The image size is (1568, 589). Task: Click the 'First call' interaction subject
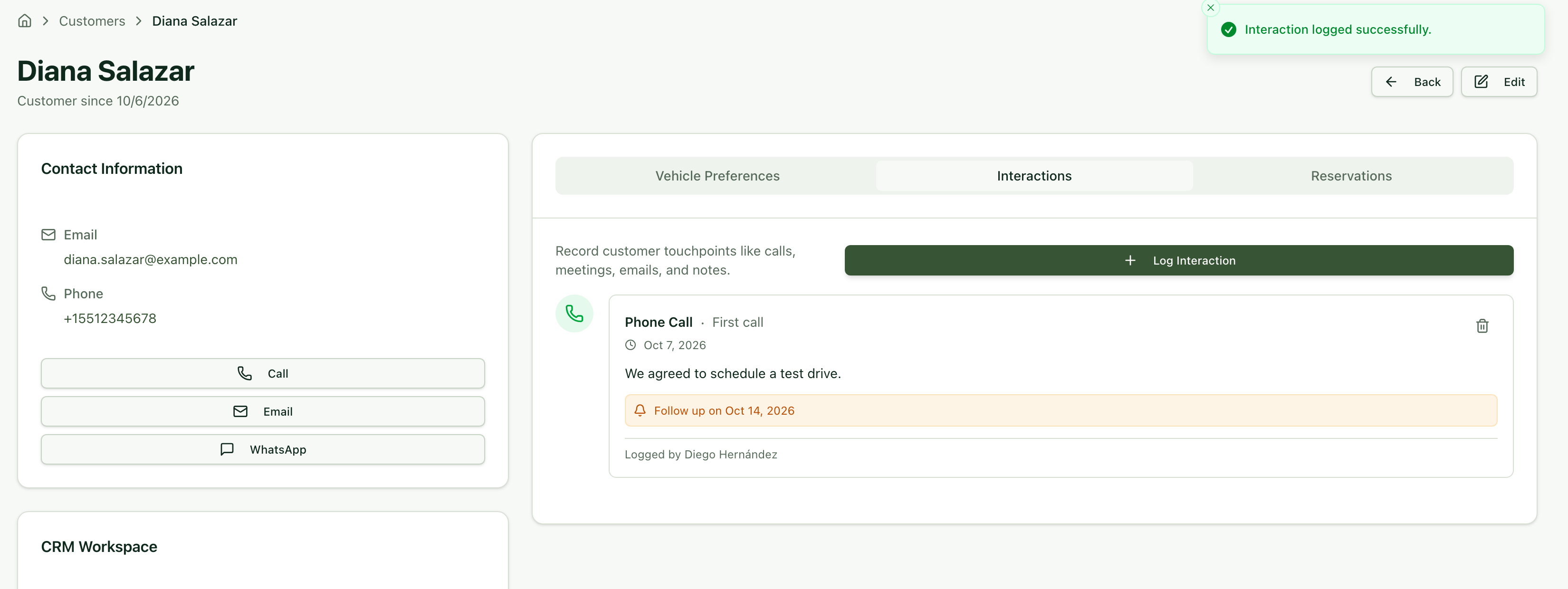coord(737,323)
